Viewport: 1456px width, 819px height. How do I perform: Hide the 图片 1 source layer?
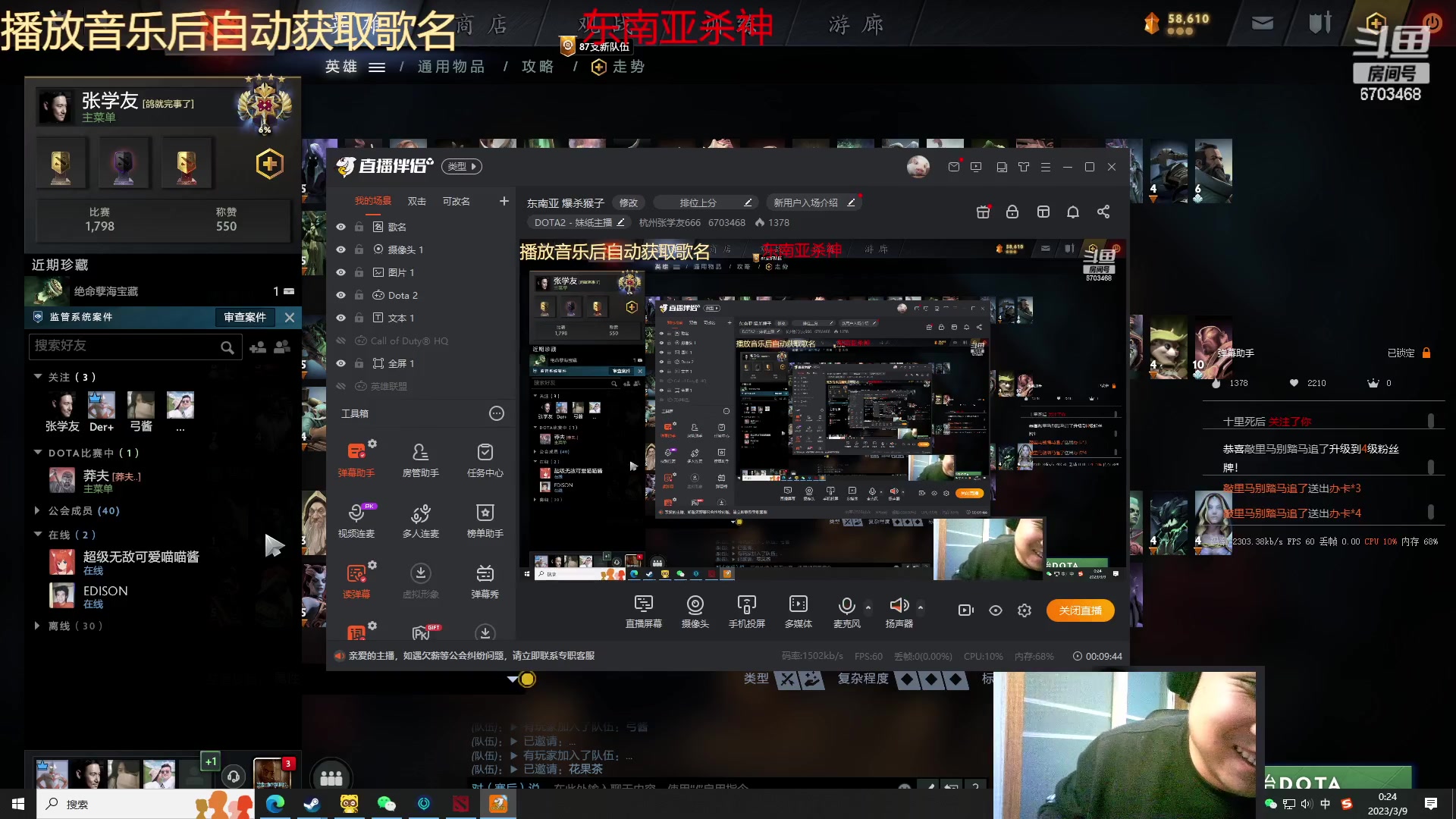pos(340,272)
